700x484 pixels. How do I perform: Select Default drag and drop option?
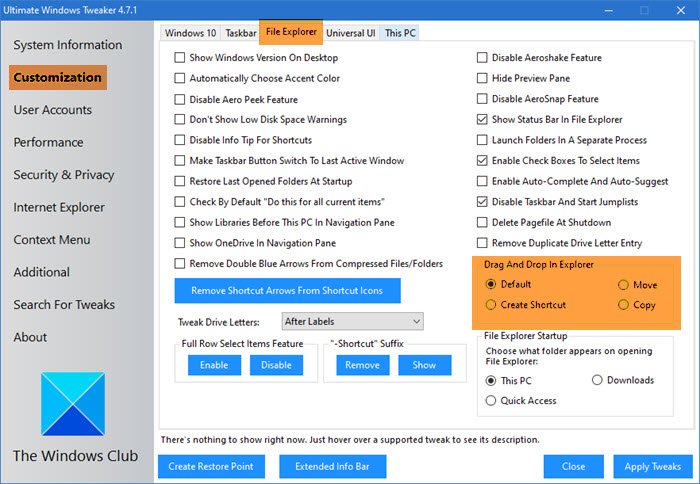tap(491, 284)
